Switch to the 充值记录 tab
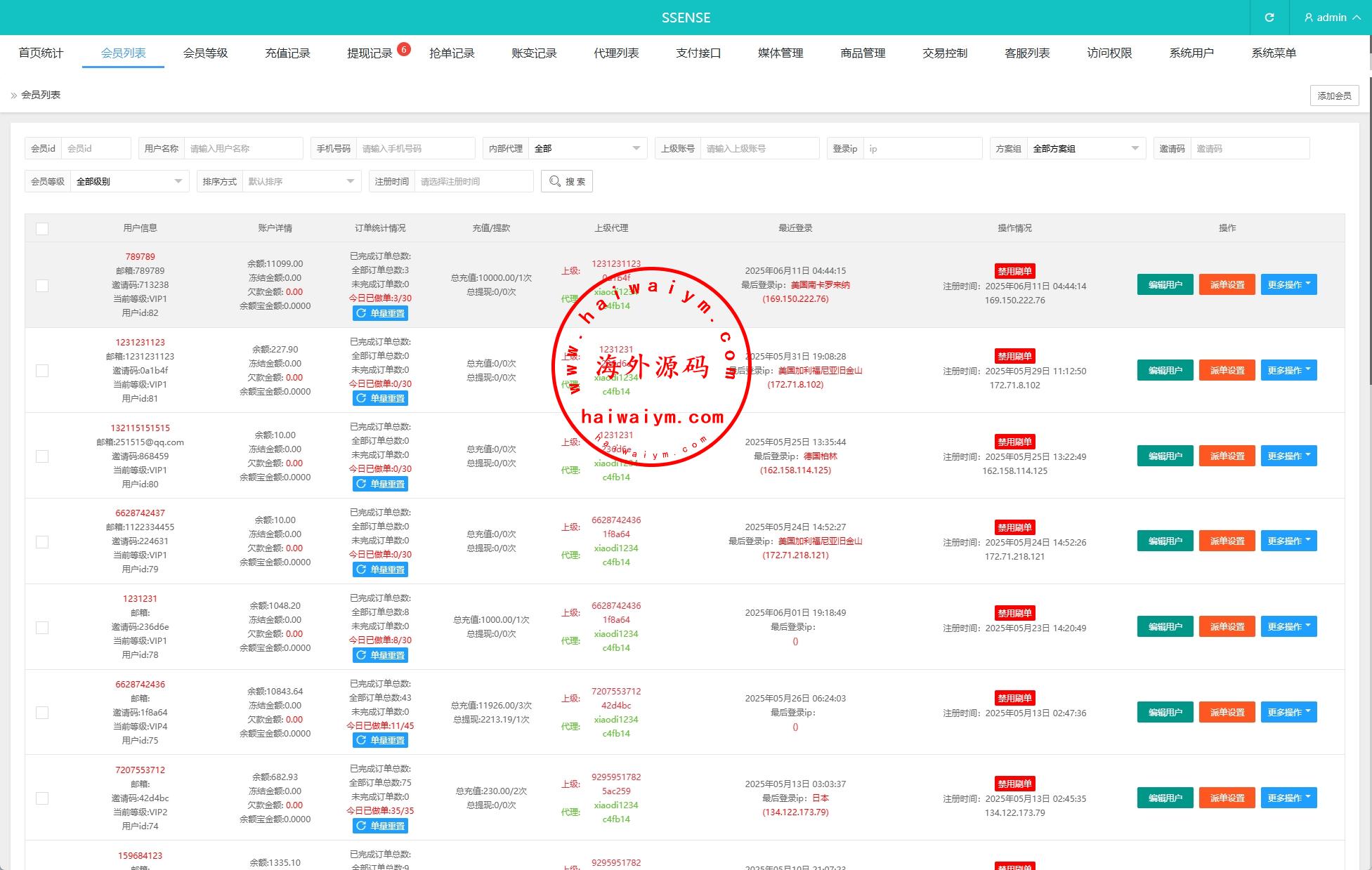 tap(287, 53)
